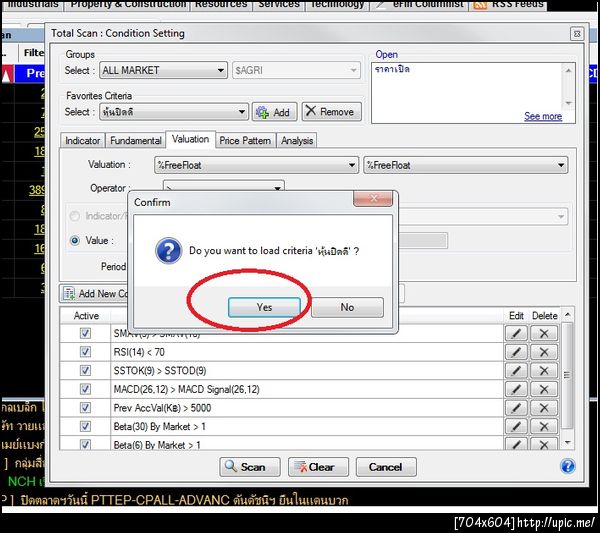Open the See more link
The image size is (600, 533).
(x=543, y=116)
